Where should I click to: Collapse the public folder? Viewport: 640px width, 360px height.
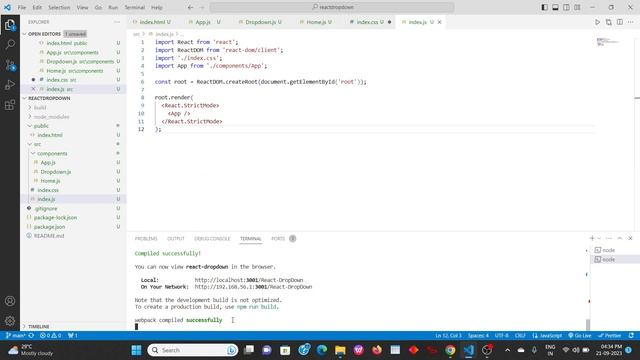tap(41, 126)
